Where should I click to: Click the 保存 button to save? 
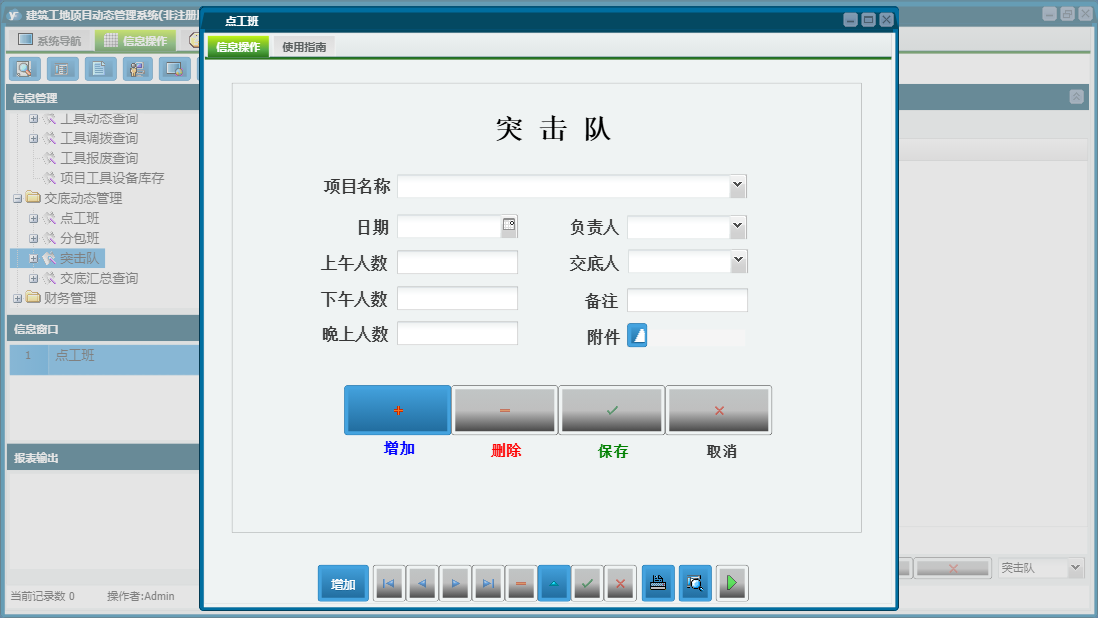(611, 410)
